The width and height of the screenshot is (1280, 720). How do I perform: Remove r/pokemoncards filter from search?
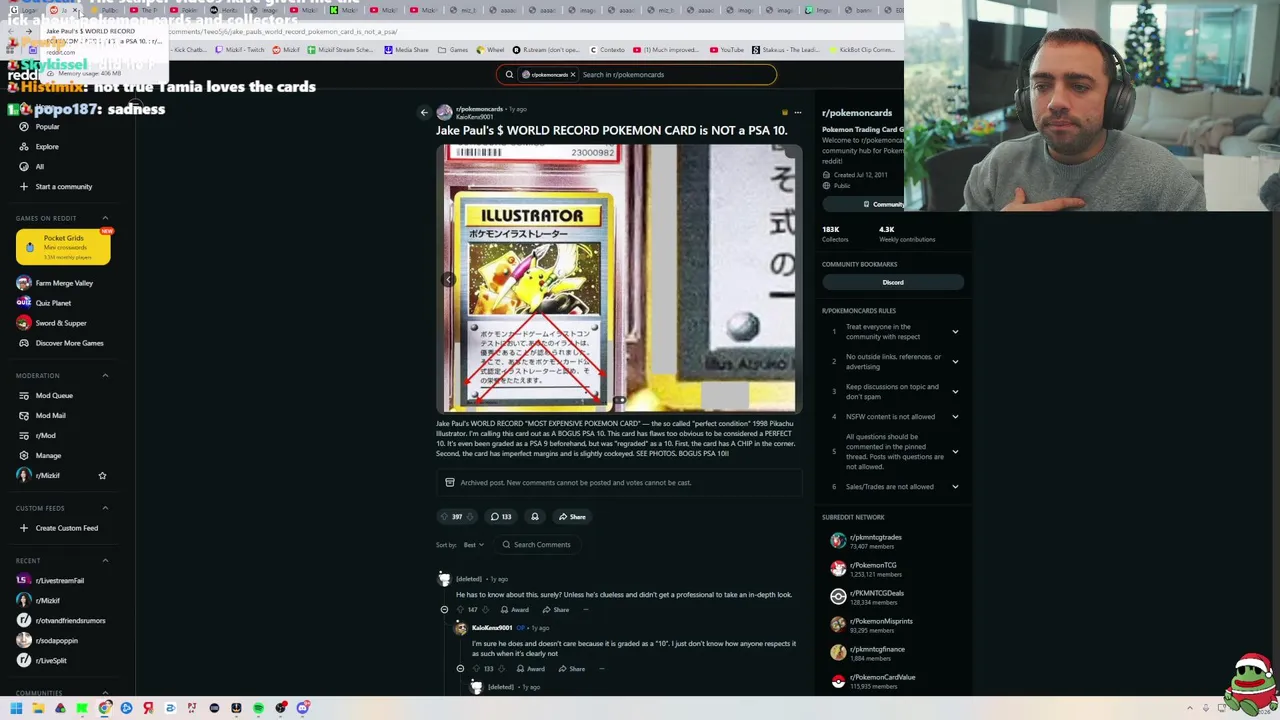573,74
